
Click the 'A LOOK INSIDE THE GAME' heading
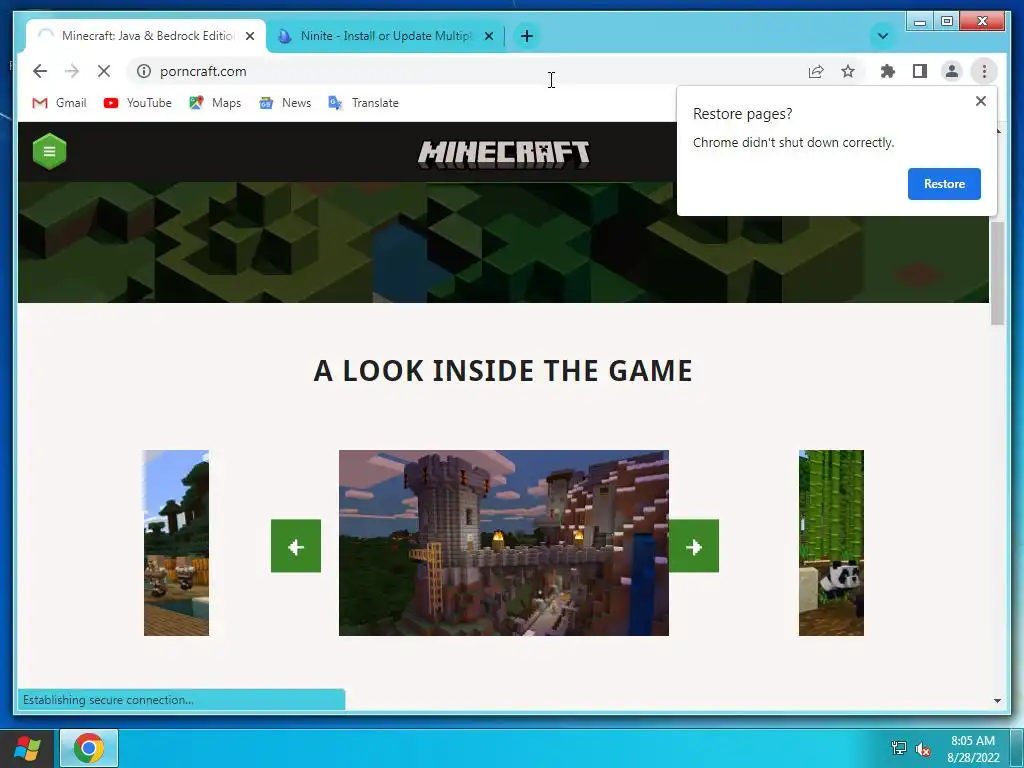click(503, 371)
